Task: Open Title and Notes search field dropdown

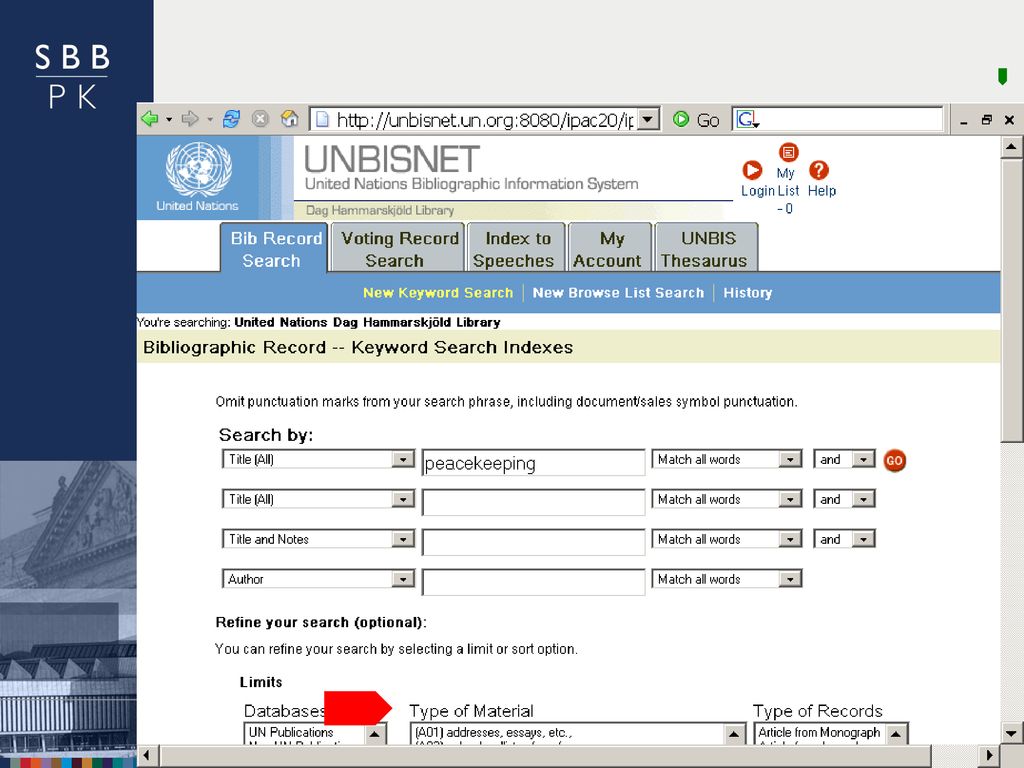Action: coord(403,539)
